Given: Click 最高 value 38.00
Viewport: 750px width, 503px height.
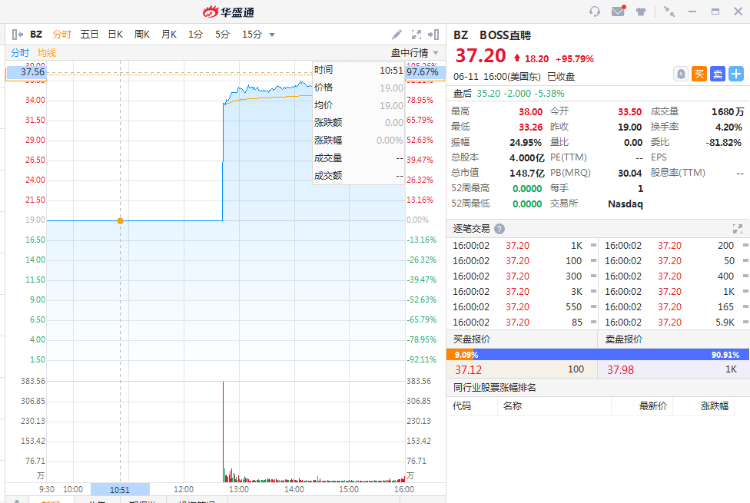Looking at the screenshot, I should [x=530, y=112].
